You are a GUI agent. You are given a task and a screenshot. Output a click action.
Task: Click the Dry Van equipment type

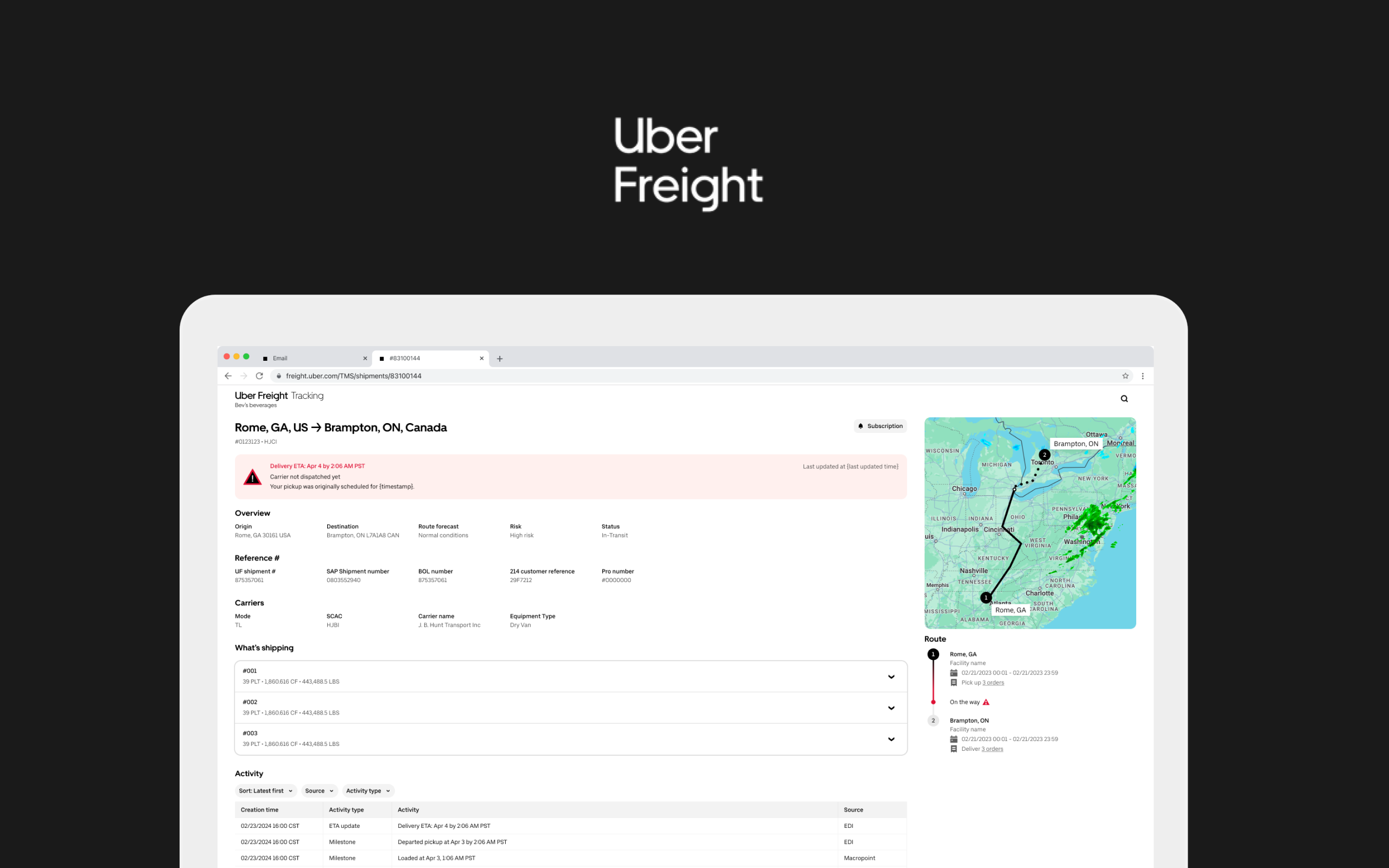coord(520,625)
